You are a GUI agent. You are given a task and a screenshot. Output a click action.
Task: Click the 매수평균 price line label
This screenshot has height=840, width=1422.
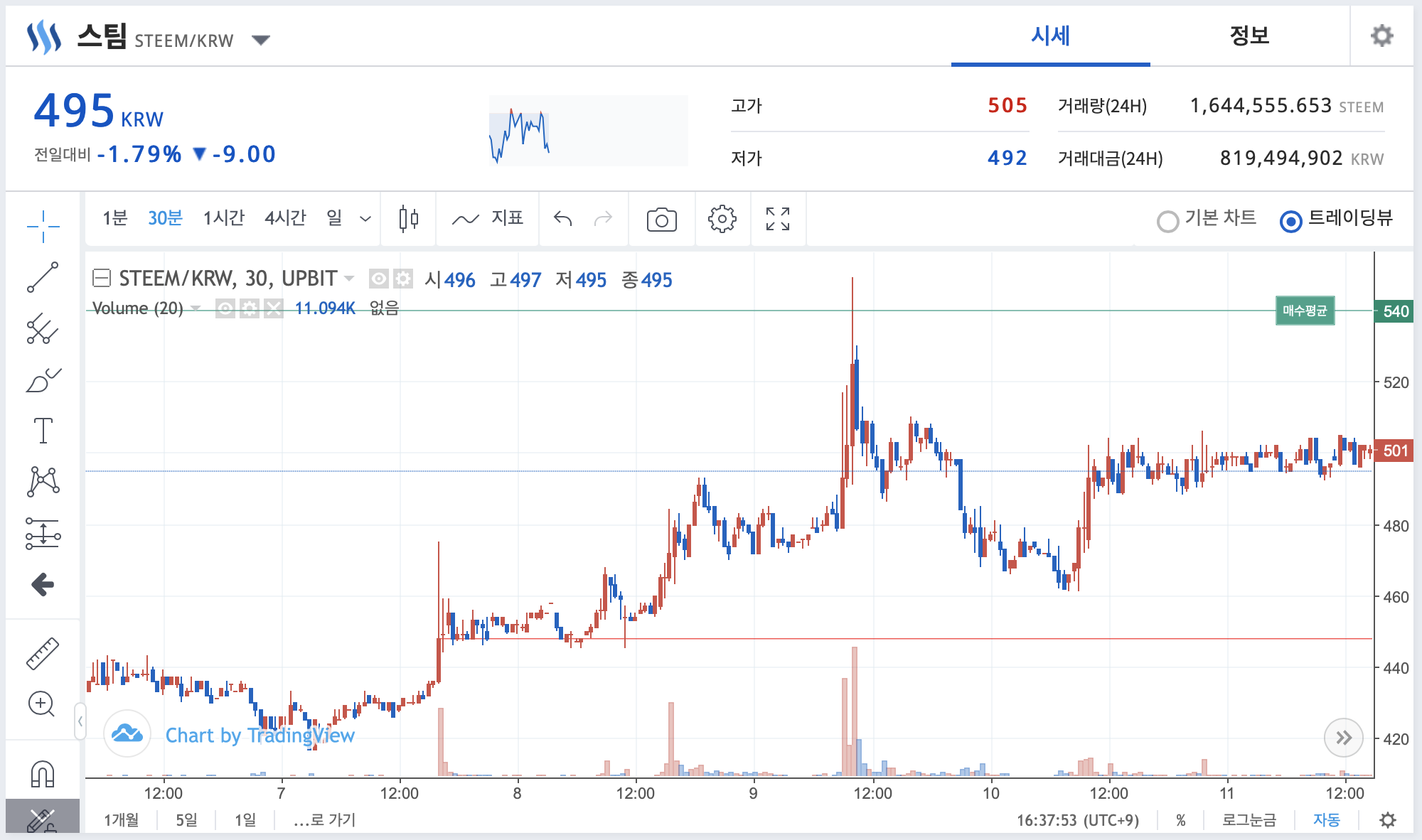[x=1305, y=311]
